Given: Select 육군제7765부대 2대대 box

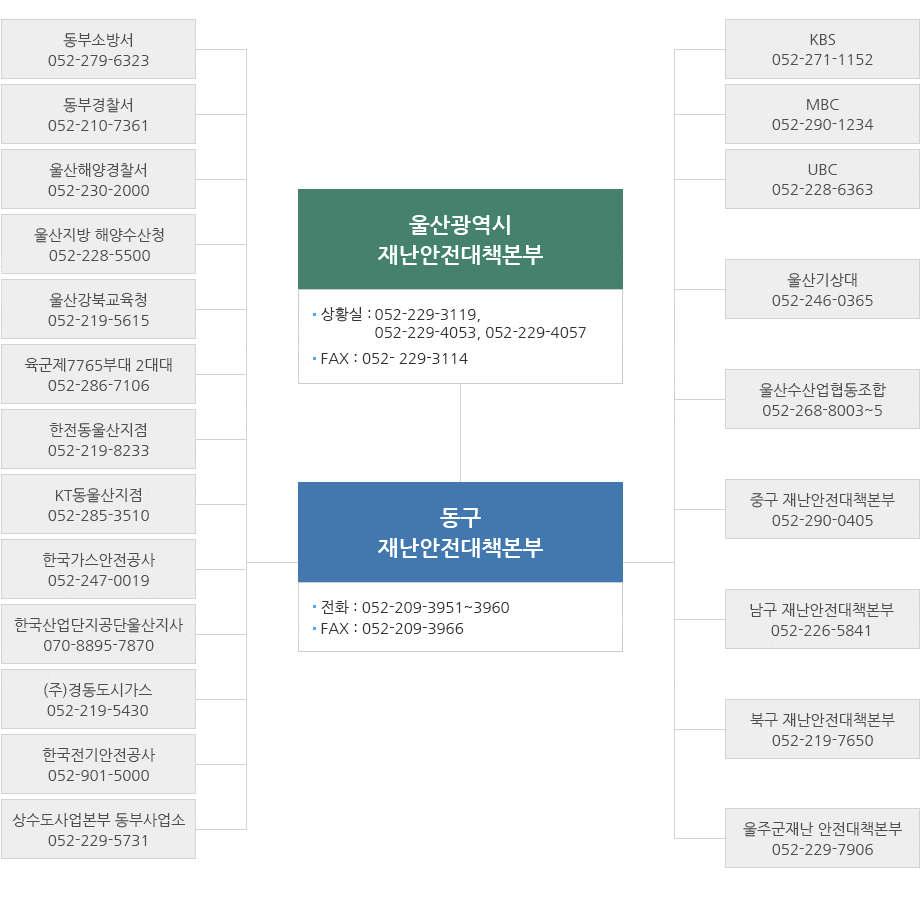Looking at the screenshot, I should [x=99, y=374].
